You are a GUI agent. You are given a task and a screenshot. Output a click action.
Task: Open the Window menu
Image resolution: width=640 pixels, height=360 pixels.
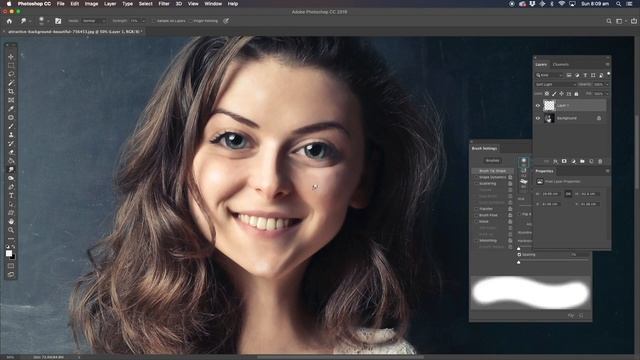(x=213, y=4)
